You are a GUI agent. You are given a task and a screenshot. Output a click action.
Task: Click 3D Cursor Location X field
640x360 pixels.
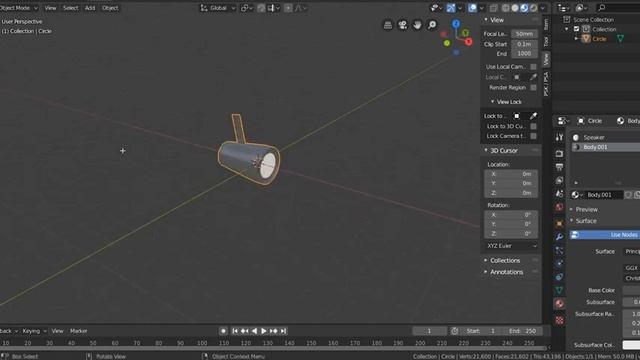click(x=511, y=174)
